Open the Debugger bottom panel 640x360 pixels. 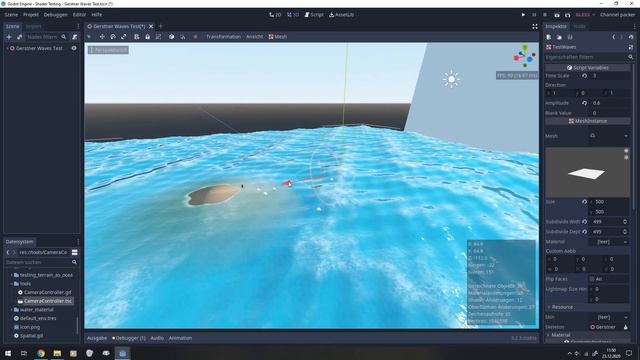pos(129,338)
